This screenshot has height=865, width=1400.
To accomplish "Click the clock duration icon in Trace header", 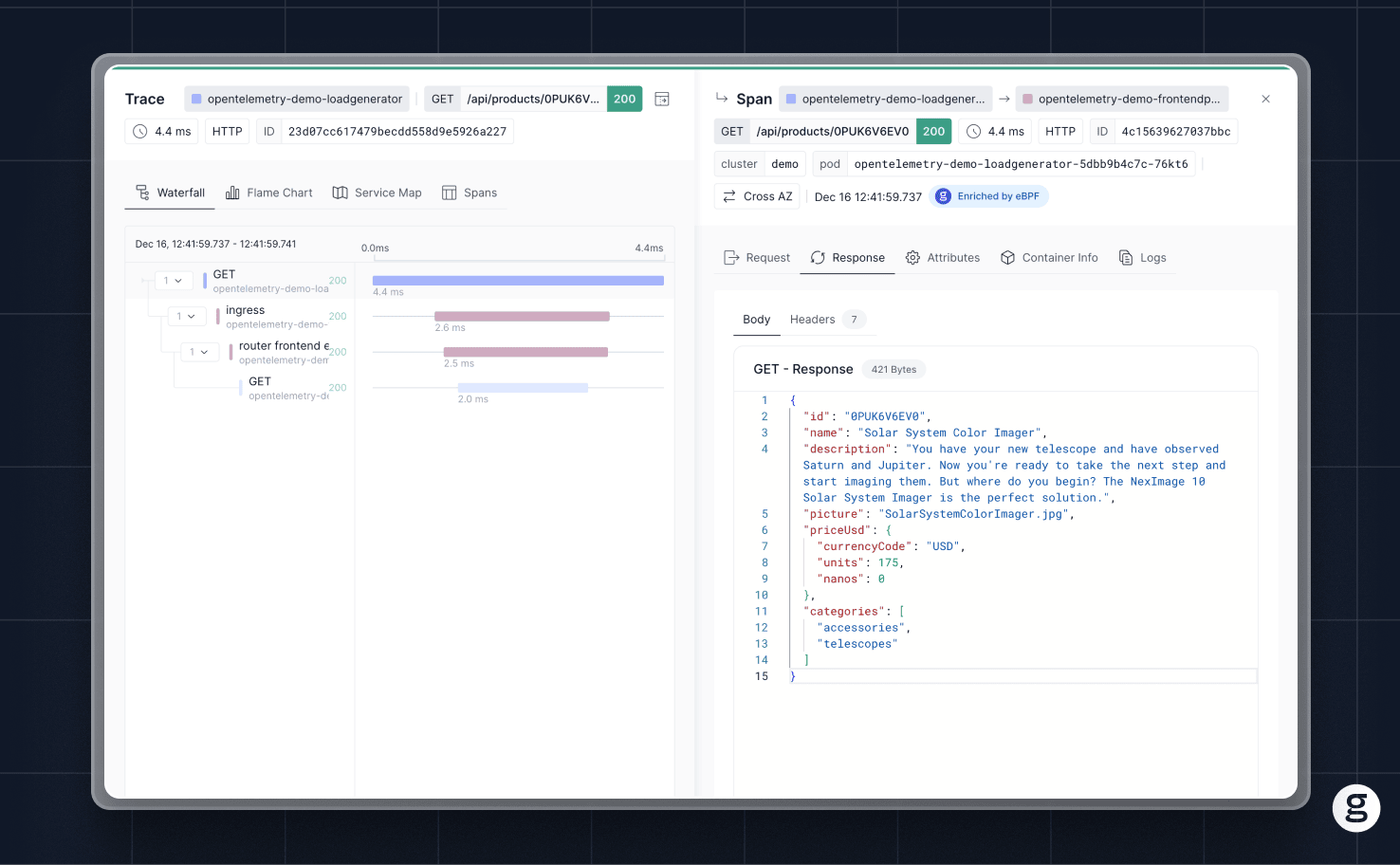I will [x=140, y=131].
